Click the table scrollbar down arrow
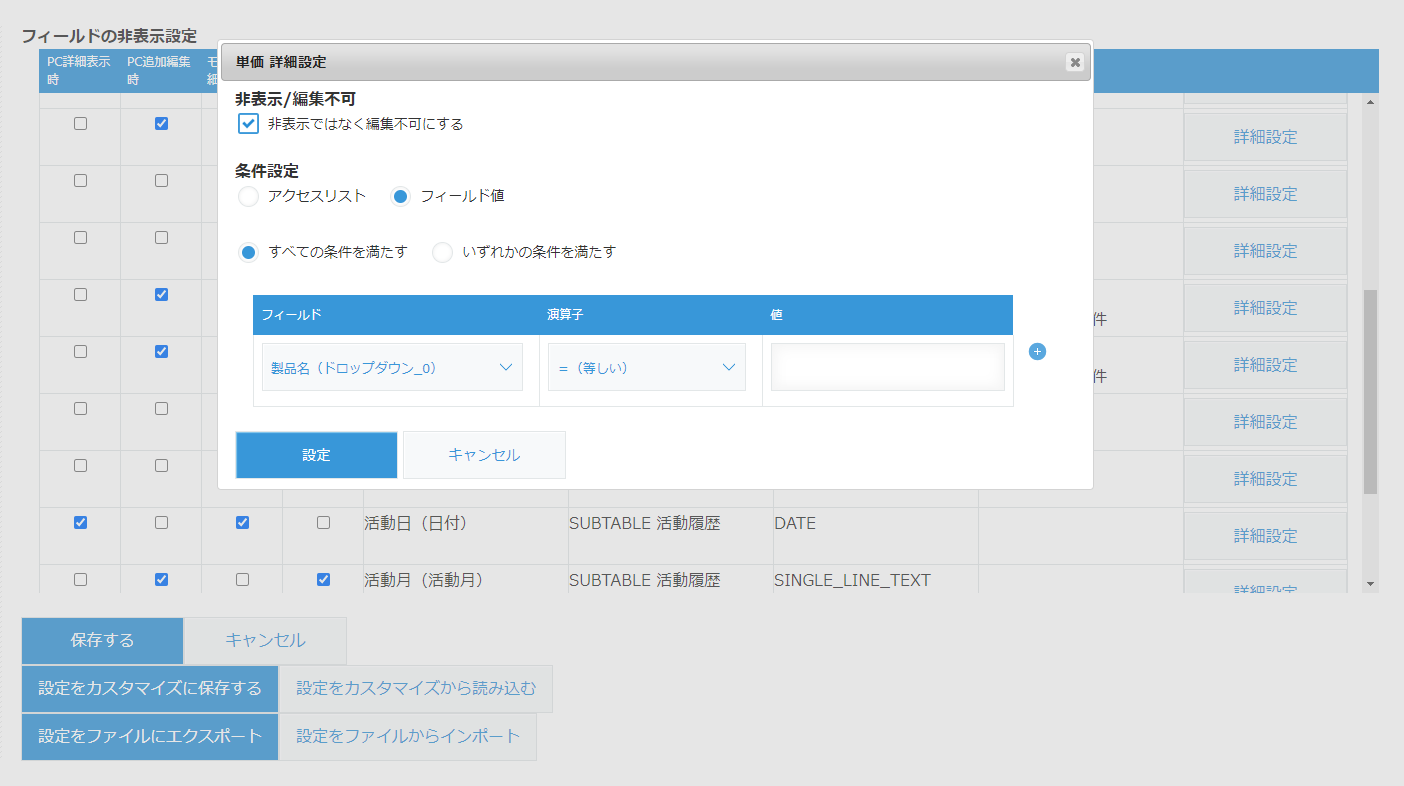 [x=1370, y=584]
